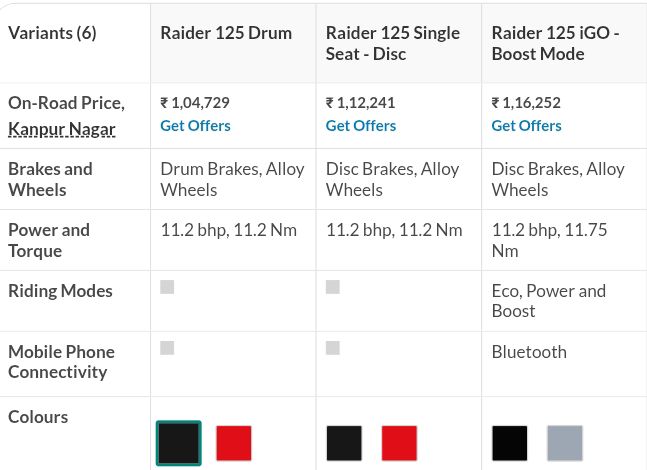
Task: Click the ₹ 1,04,729 on-road price
Action: point(195,102)
